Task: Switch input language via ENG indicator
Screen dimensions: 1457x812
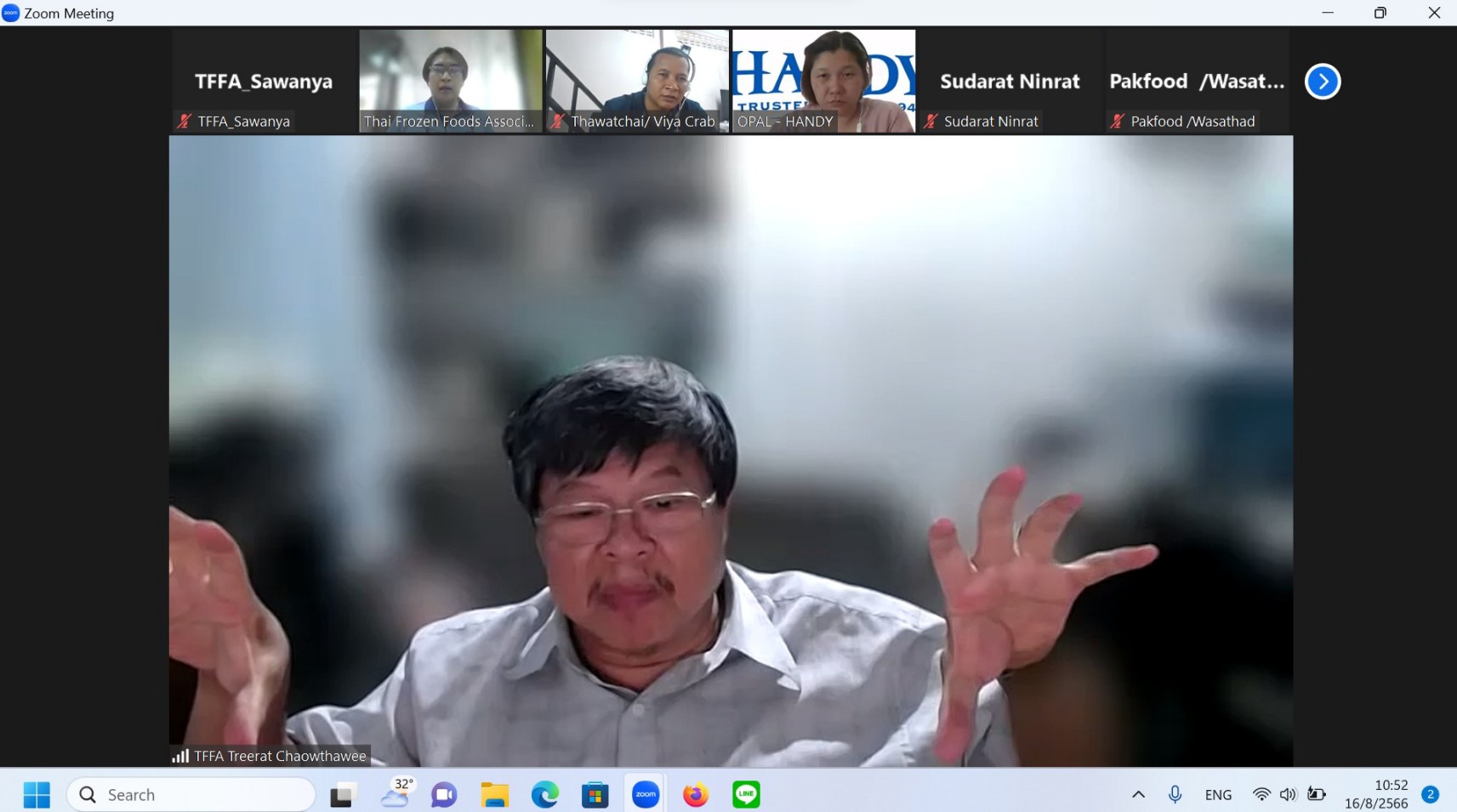Action: 1218,795
